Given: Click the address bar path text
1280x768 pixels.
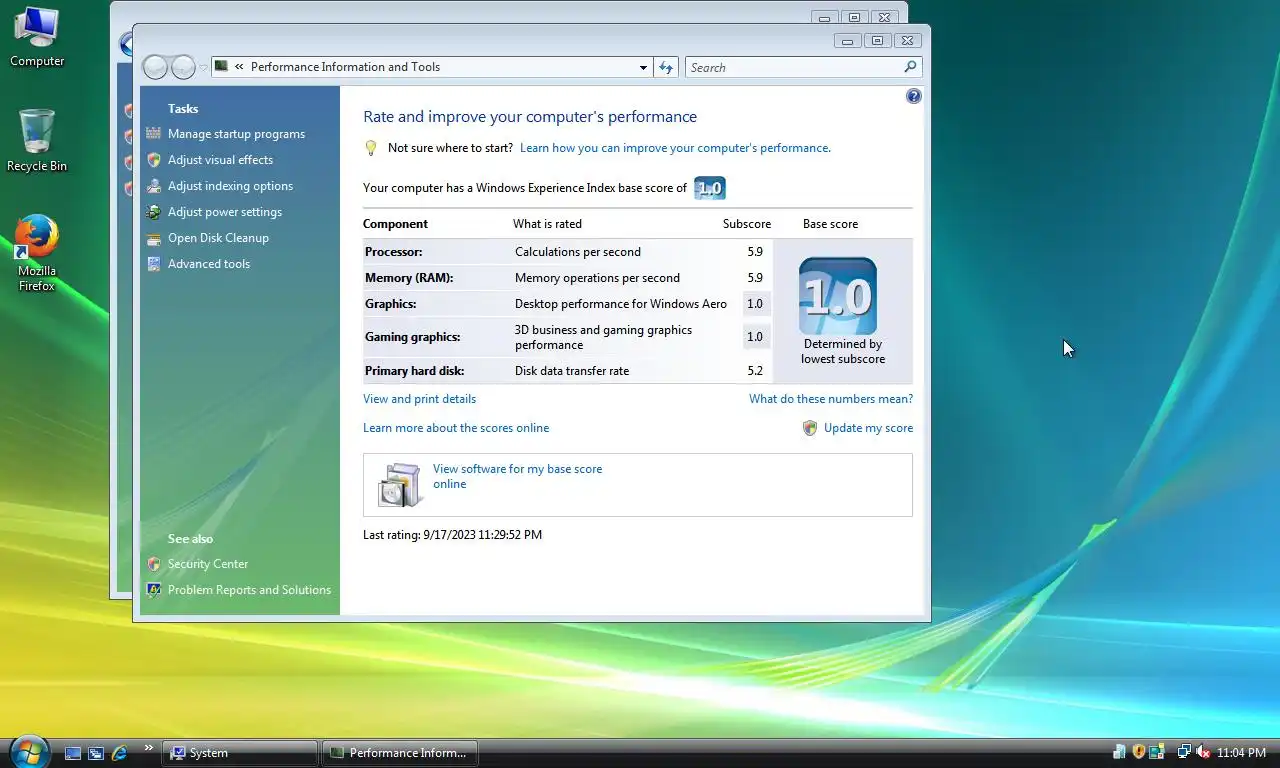Looking at the screenshot, I should pyautogui.click(x=345, y=67).
